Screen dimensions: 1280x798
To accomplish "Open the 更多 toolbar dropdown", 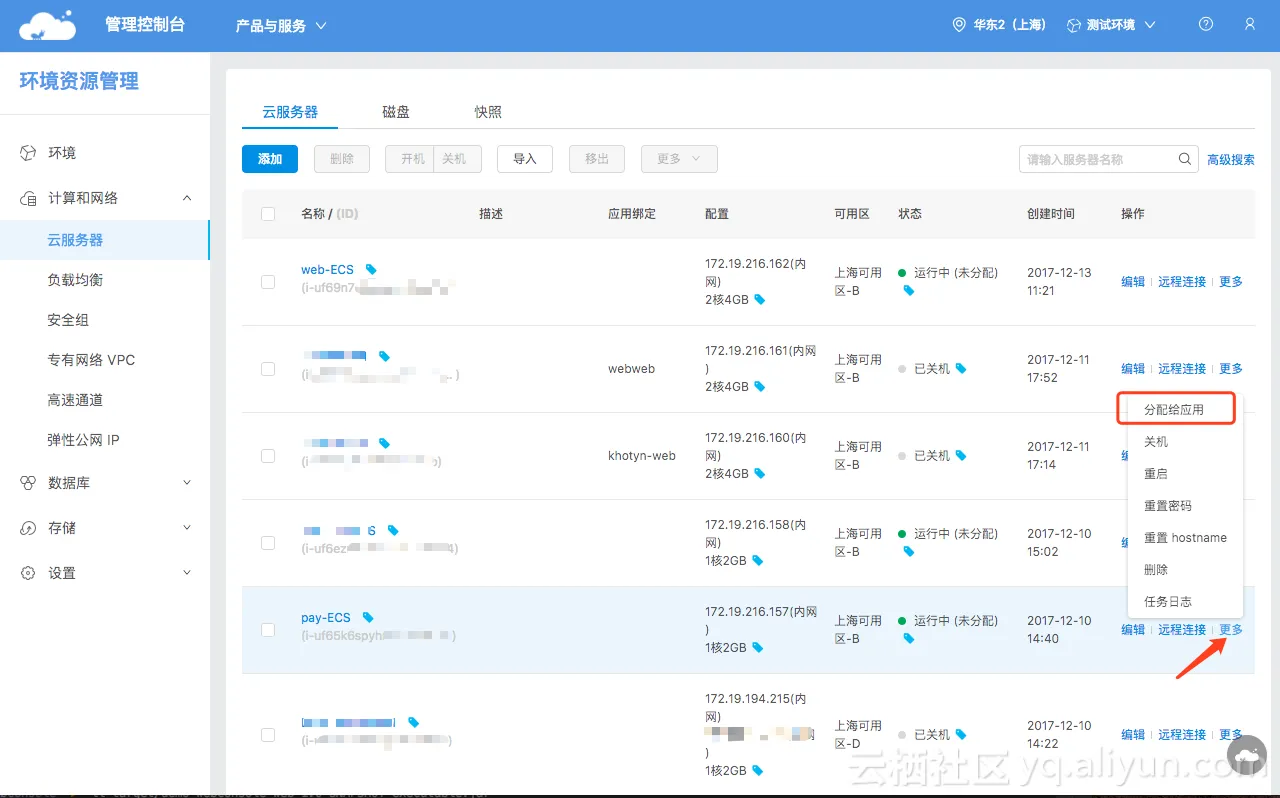I will tap(679, 159).
